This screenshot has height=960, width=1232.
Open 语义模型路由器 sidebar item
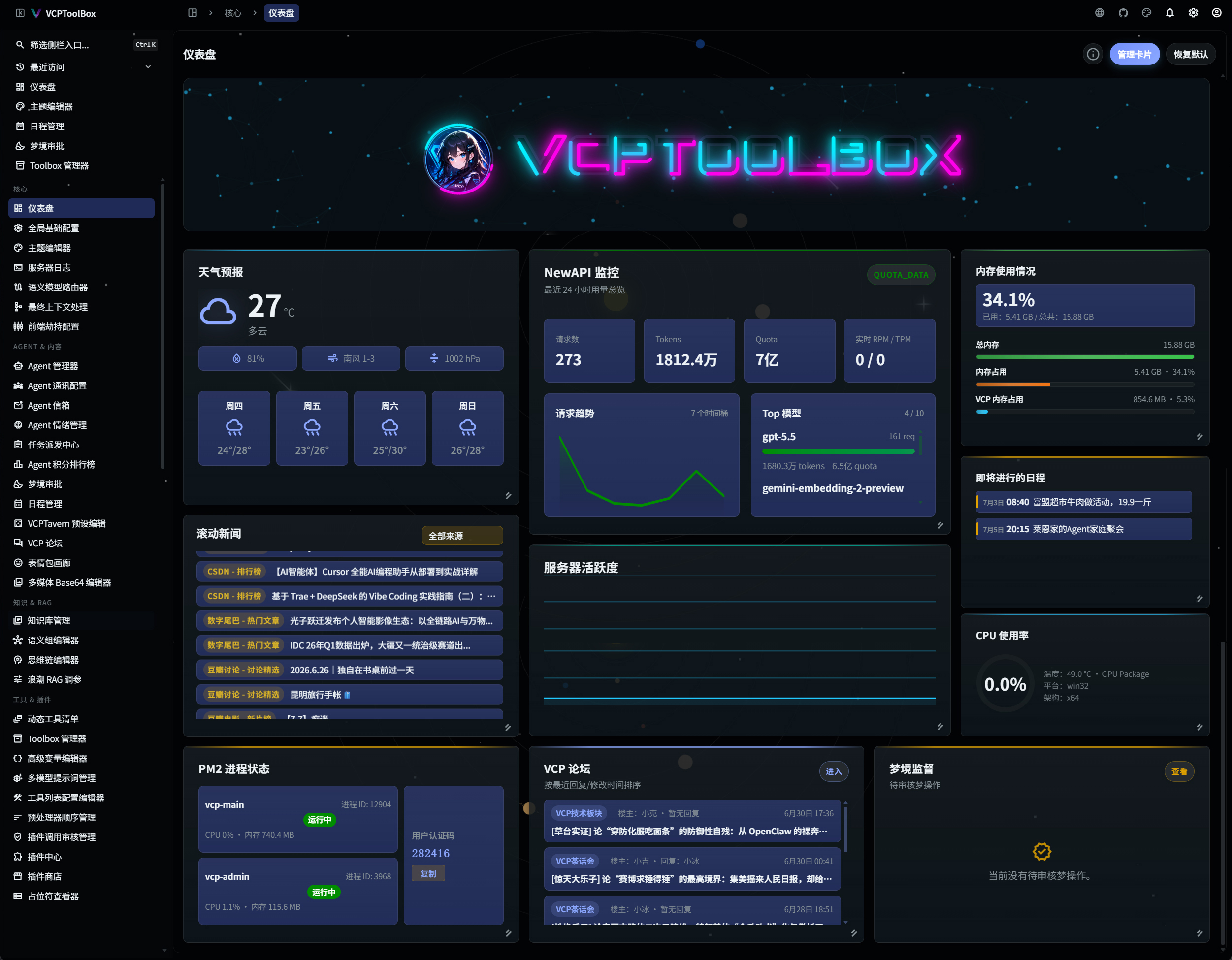[81, 287]
